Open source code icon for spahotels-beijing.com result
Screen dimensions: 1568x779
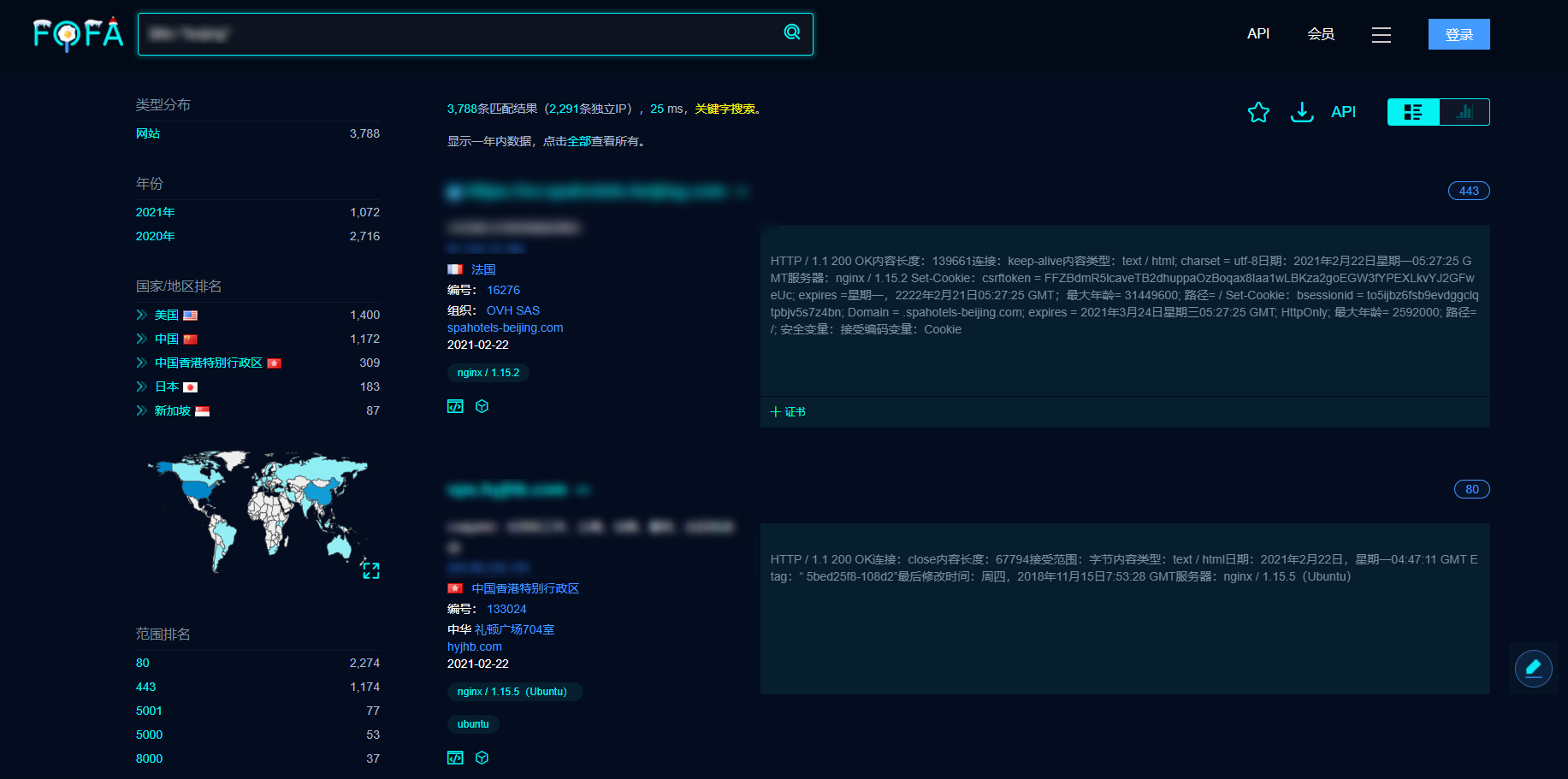click(x=455, y=406)
